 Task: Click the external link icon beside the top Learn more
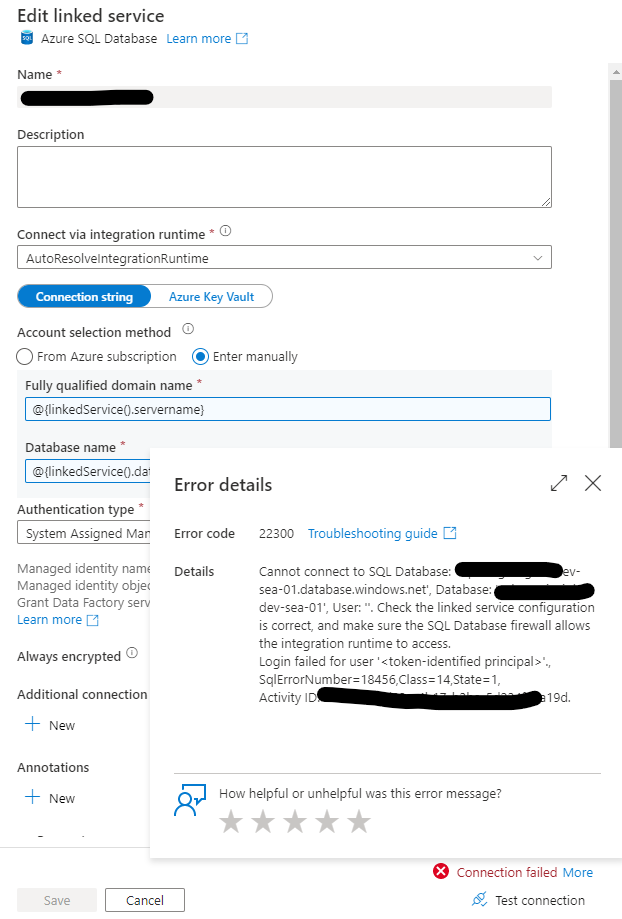coord(242,39)
